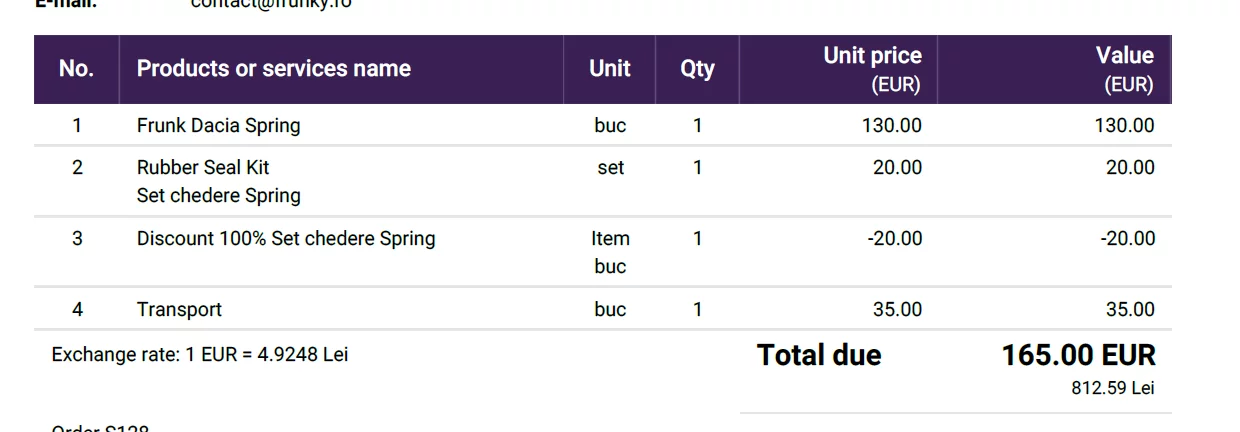Click the partially visible contact email address
The image size is (1240, 432).
(x=271, y=3)
